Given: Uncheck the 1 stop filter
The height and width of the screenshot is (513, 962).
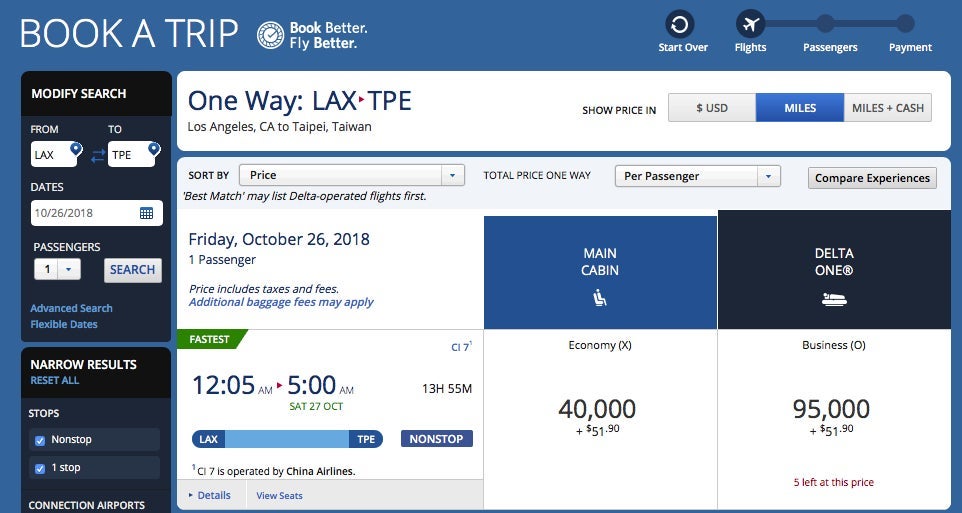Looking at the screenshot, I should coord(40,468).
